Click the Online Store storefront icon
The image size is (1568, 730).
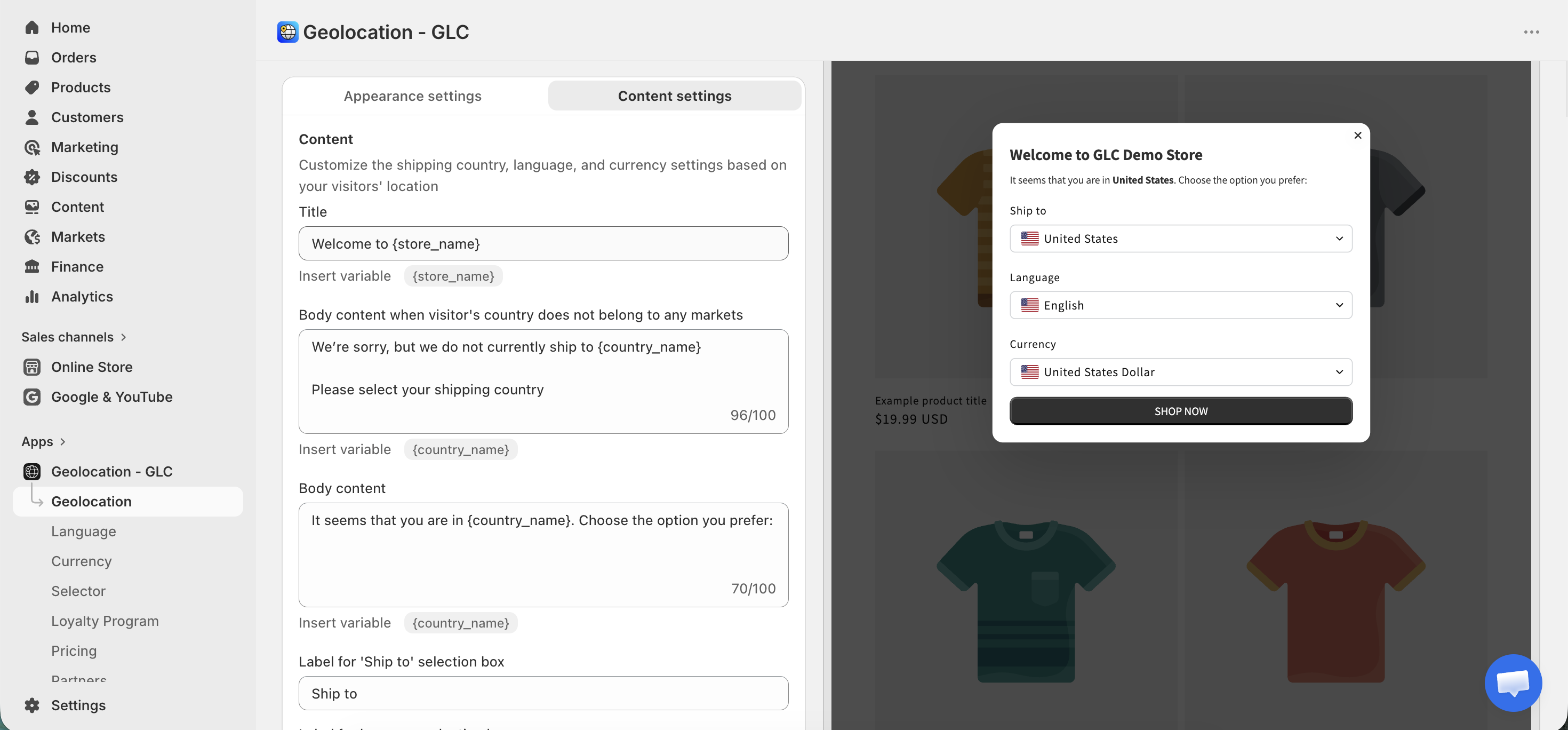tap(32, 367)
